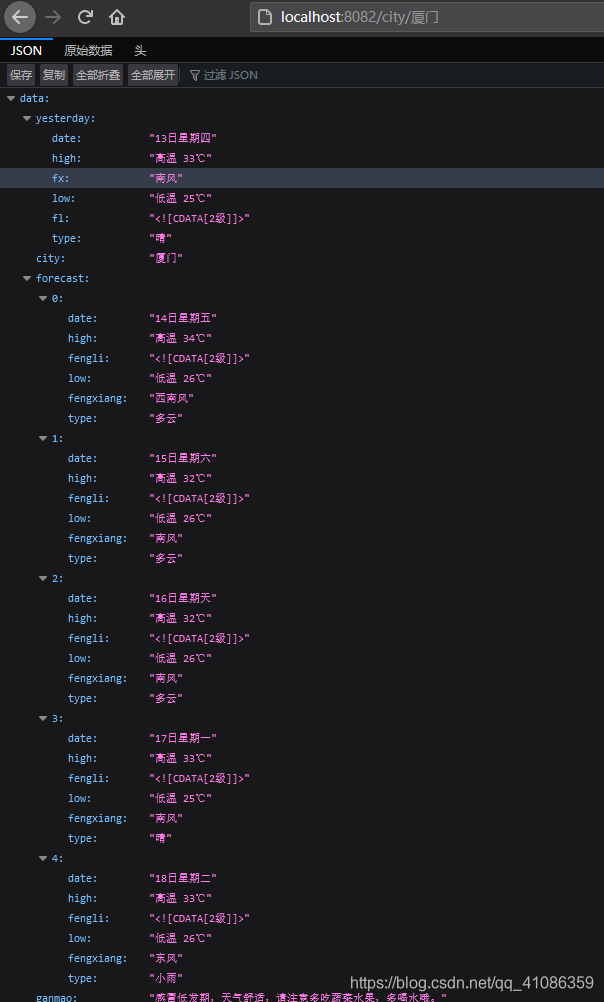Select the JSON viewer tab
The image size is (604, 1002).
click(24, 50)
